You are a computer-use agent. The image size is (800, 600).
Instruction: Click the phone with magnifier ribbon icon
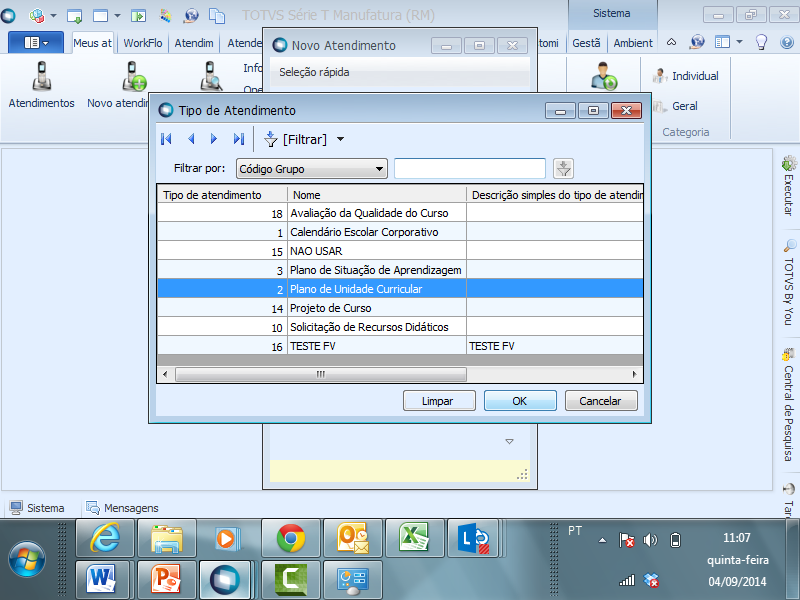[211, 77]
